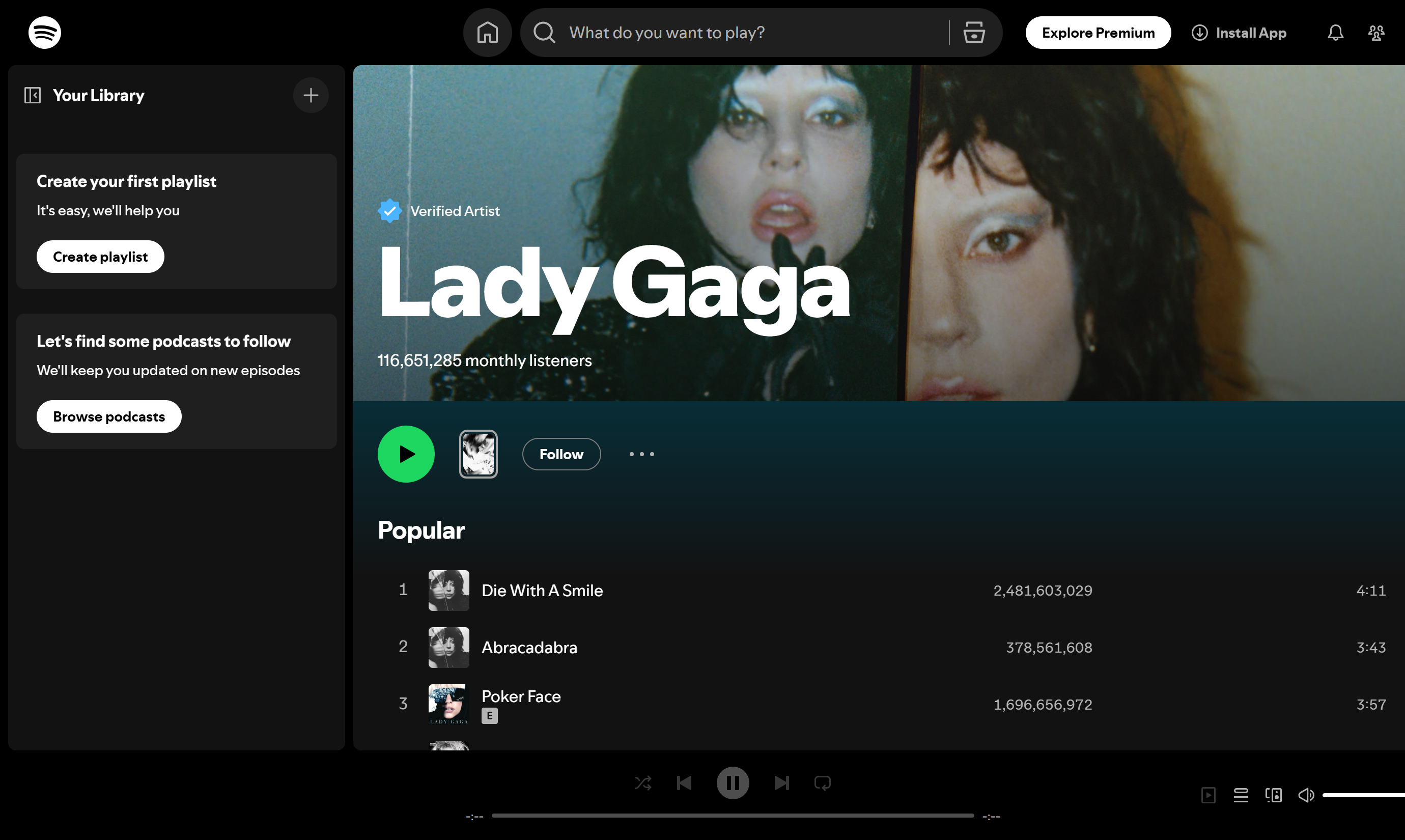
Task: Enable shuffle playback
Action: coord(643,783)
